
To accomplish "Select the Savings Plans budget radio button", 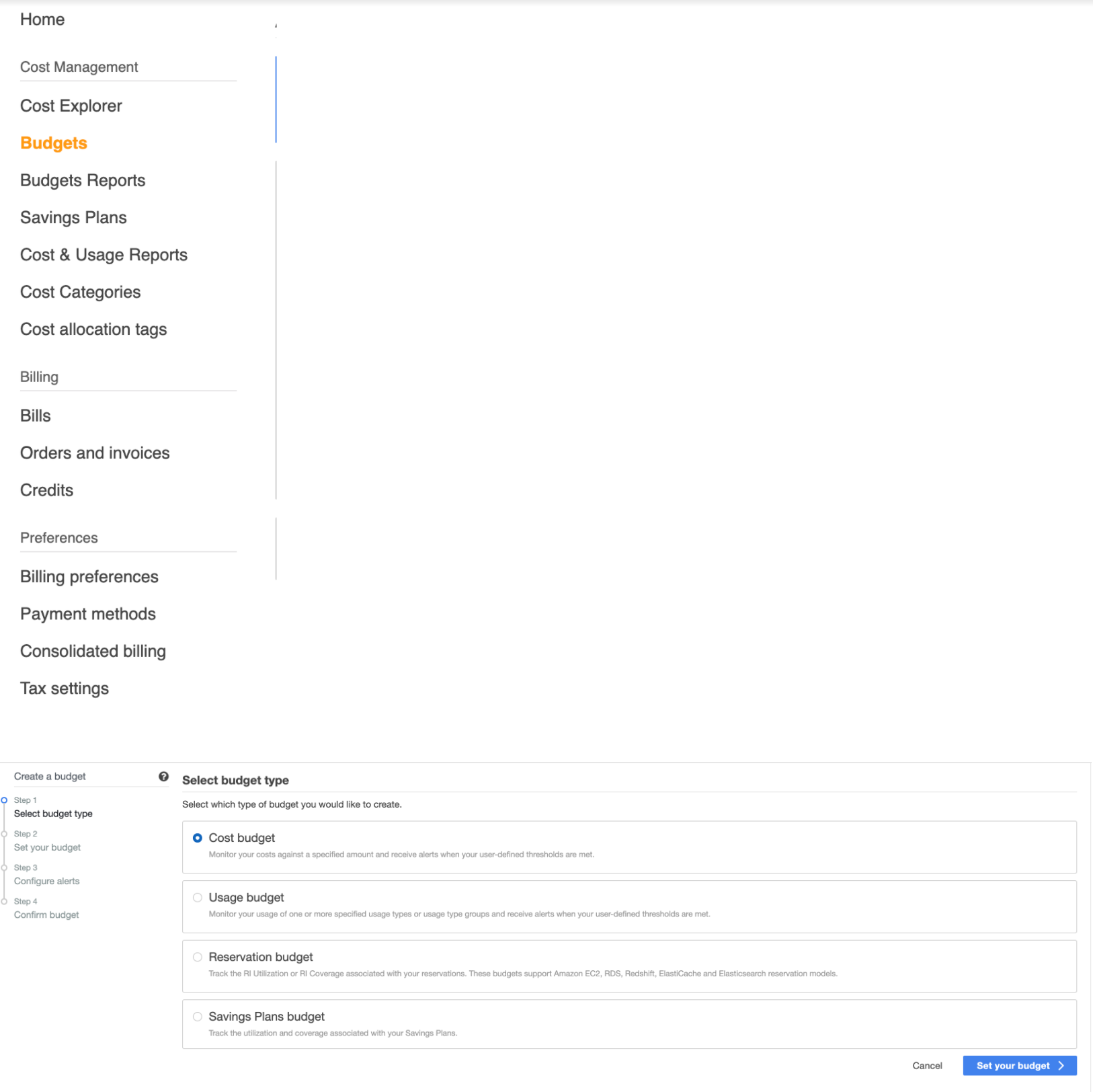I will 198,1017.
